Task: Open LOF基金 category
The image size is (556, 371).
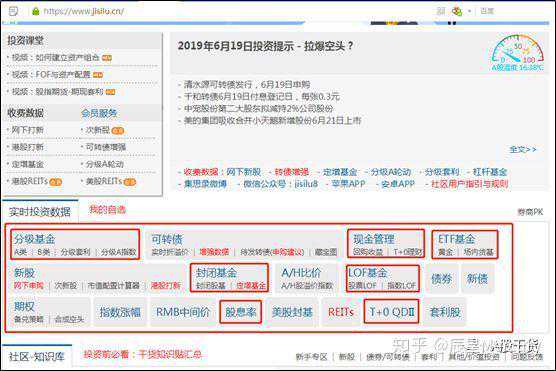Action: pos(367,273)
